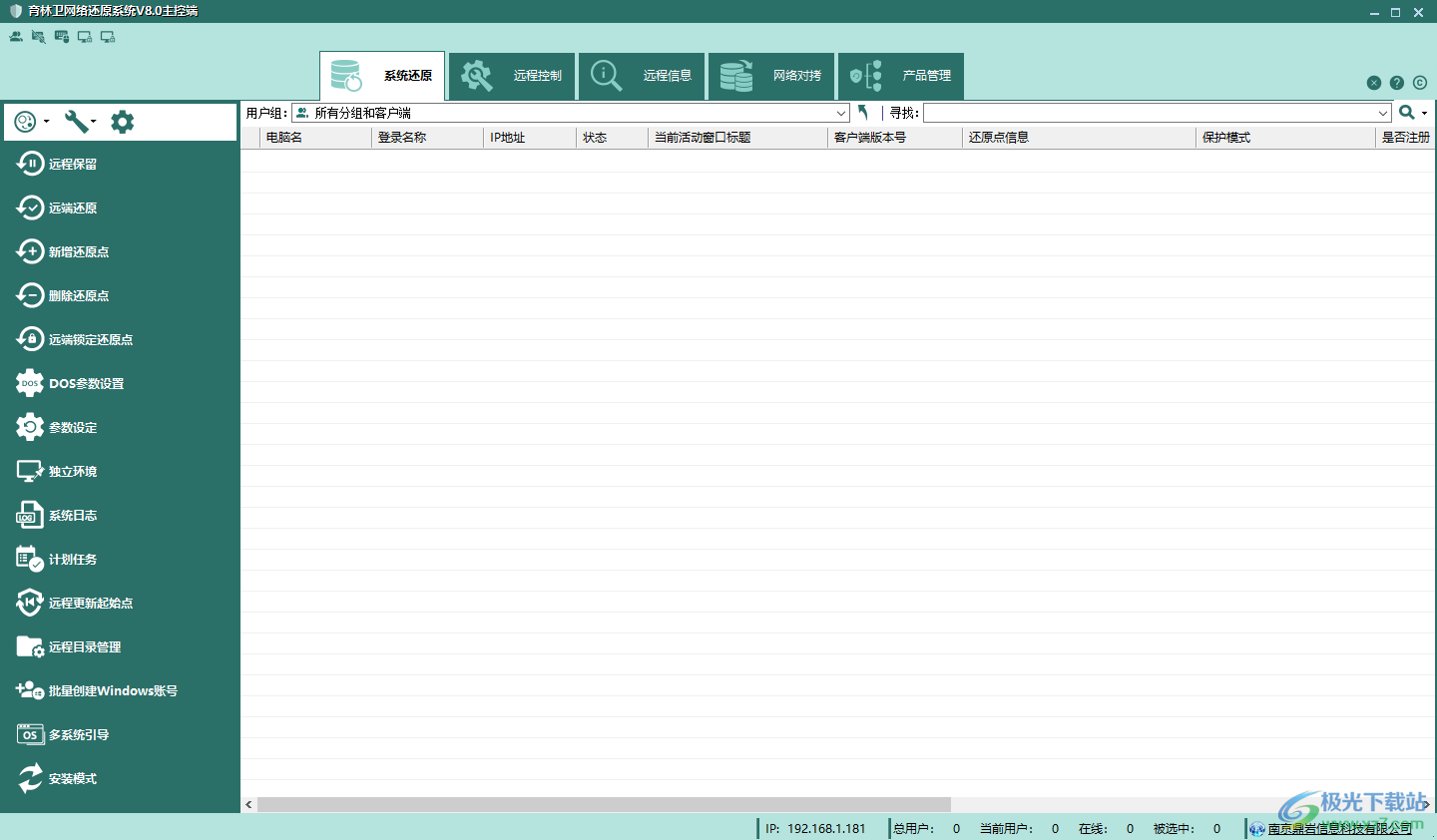Open the wrench tool dropdown arrow

(94, 122)
